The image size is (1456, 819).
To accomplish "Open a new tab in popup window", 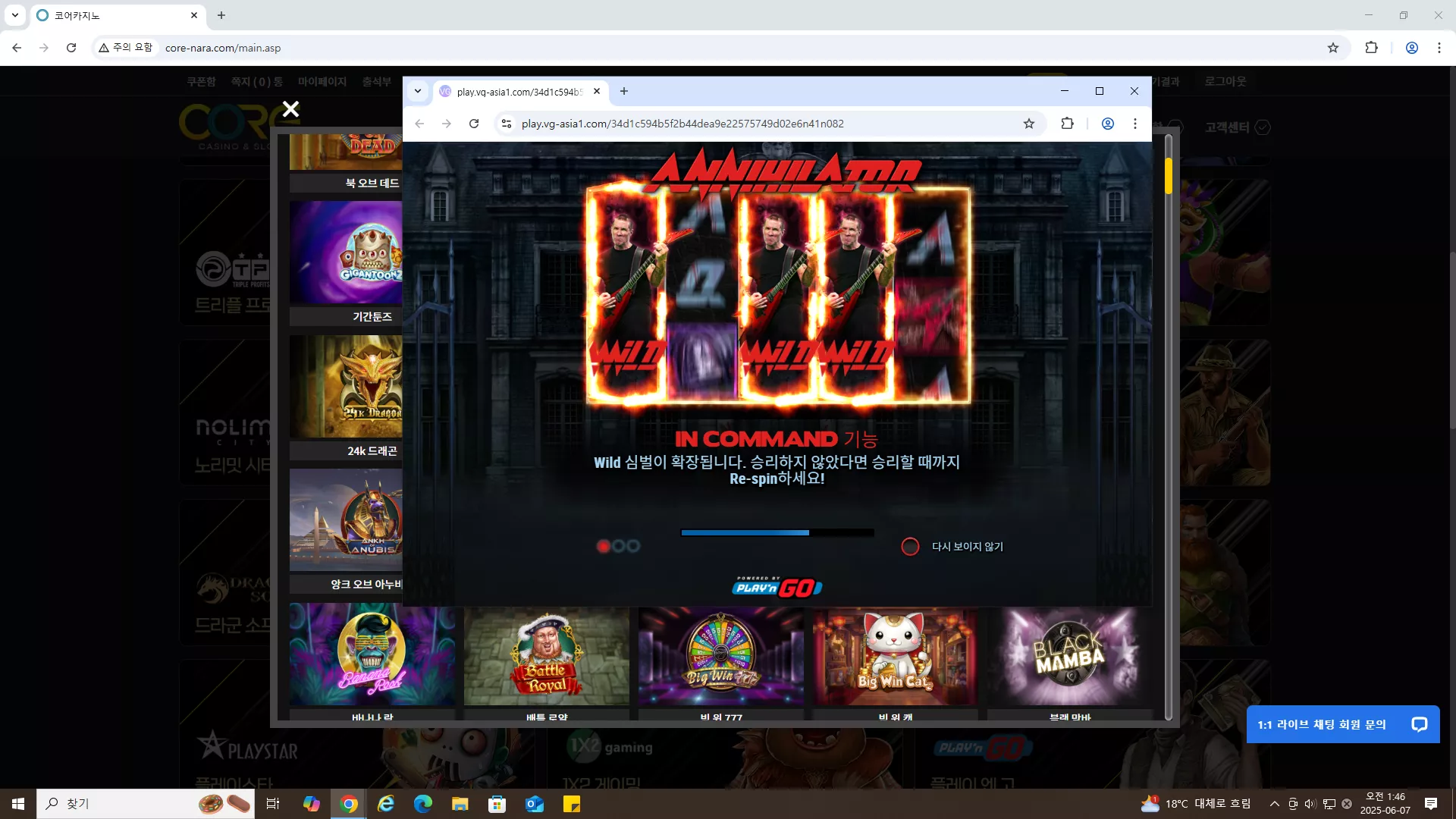I will click(624, 91).
